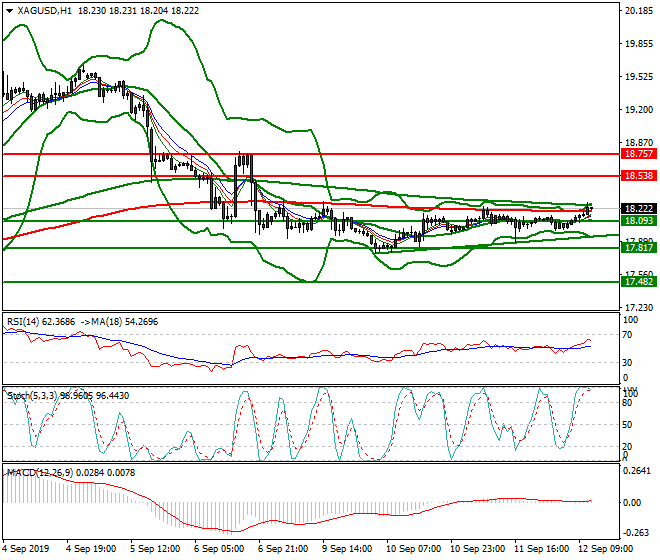Select the 6 Sep 21:00 time axis label
This screenshot has width=660, height=560.
click(283, 549)
